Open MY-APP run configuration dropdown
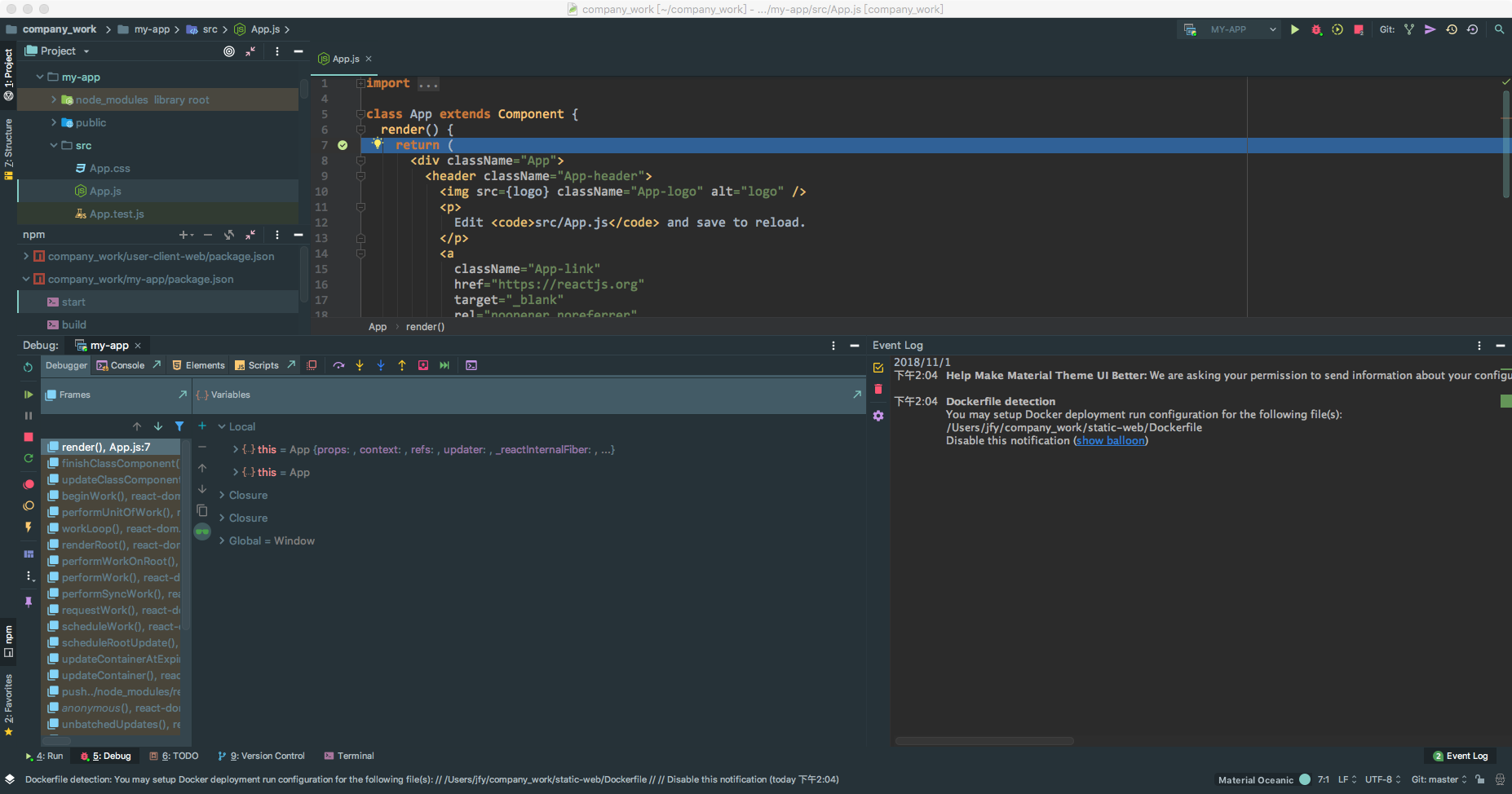 point(1231,29)
